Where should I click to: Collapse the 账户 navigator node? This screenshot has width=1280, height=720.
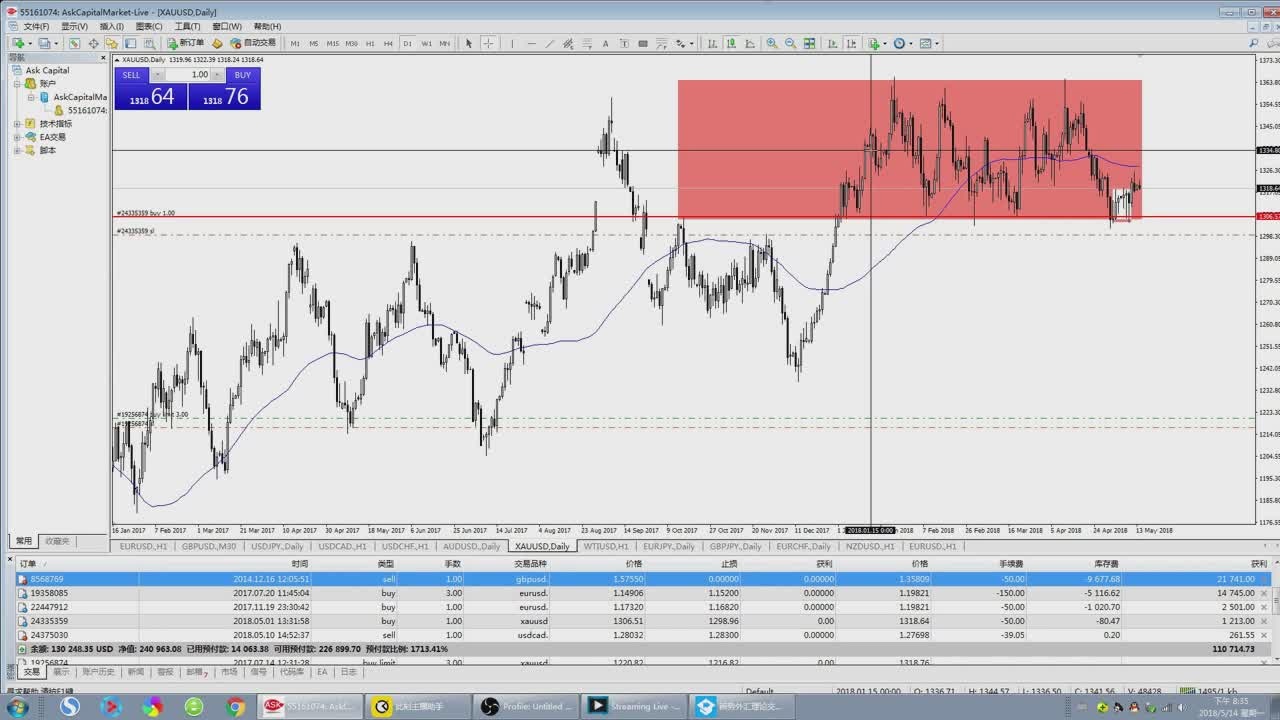17,84
